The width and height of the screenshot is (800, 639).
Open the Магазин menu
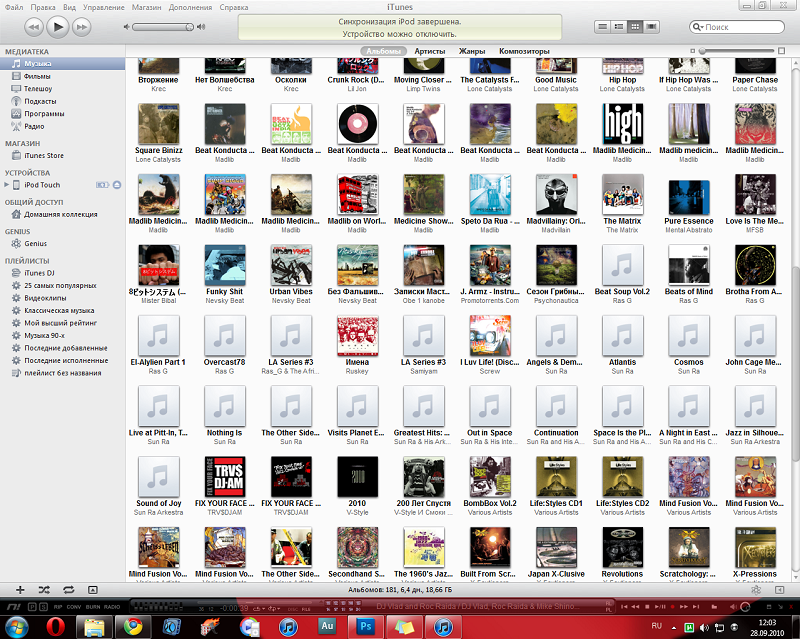pos(146,7)
